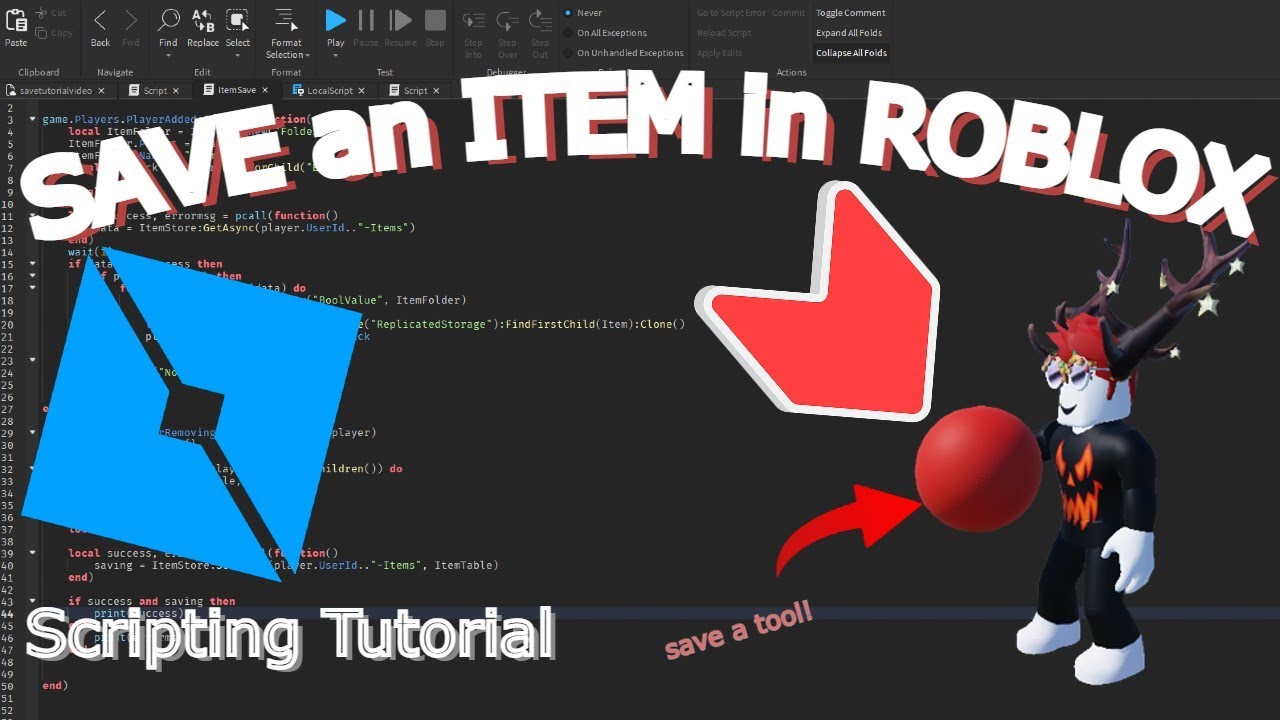This screenshot has width=1280, height=720.
Task: Click the final 'end)' on line 50
Action: [54, 686]
